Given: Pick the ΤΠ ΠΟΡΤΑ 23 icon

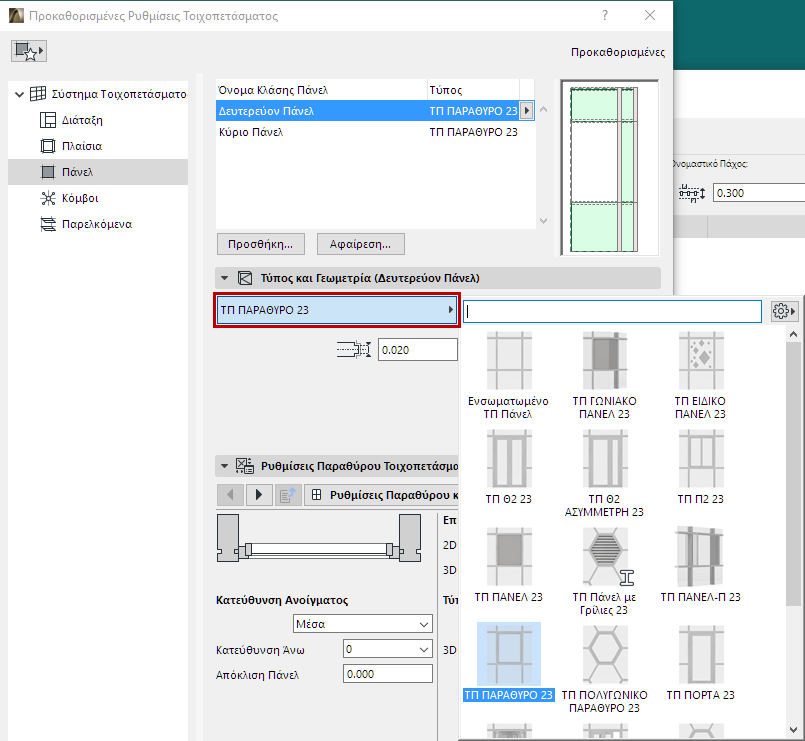Looking at the screenshot, I should point(701,655).
